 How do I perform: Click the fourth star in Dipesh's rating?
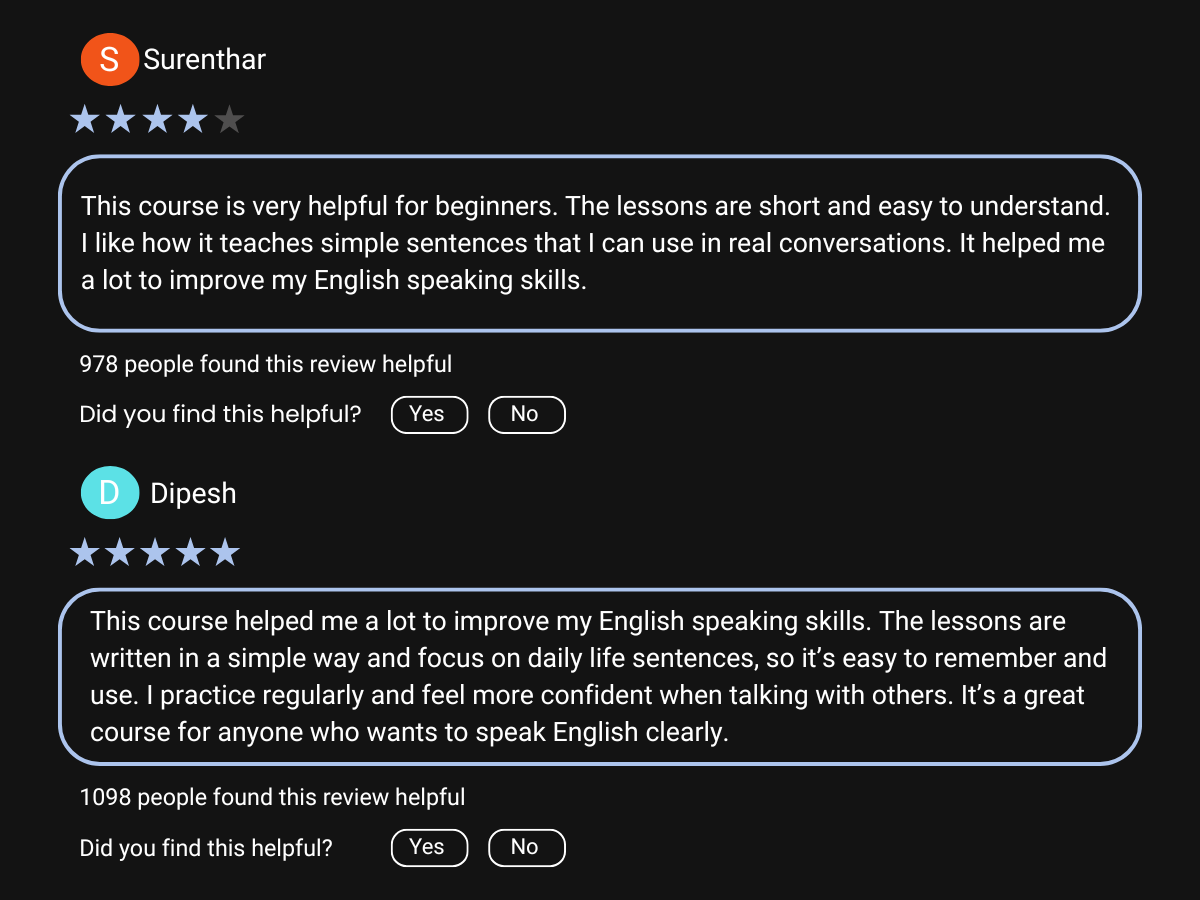pos(191,553)
